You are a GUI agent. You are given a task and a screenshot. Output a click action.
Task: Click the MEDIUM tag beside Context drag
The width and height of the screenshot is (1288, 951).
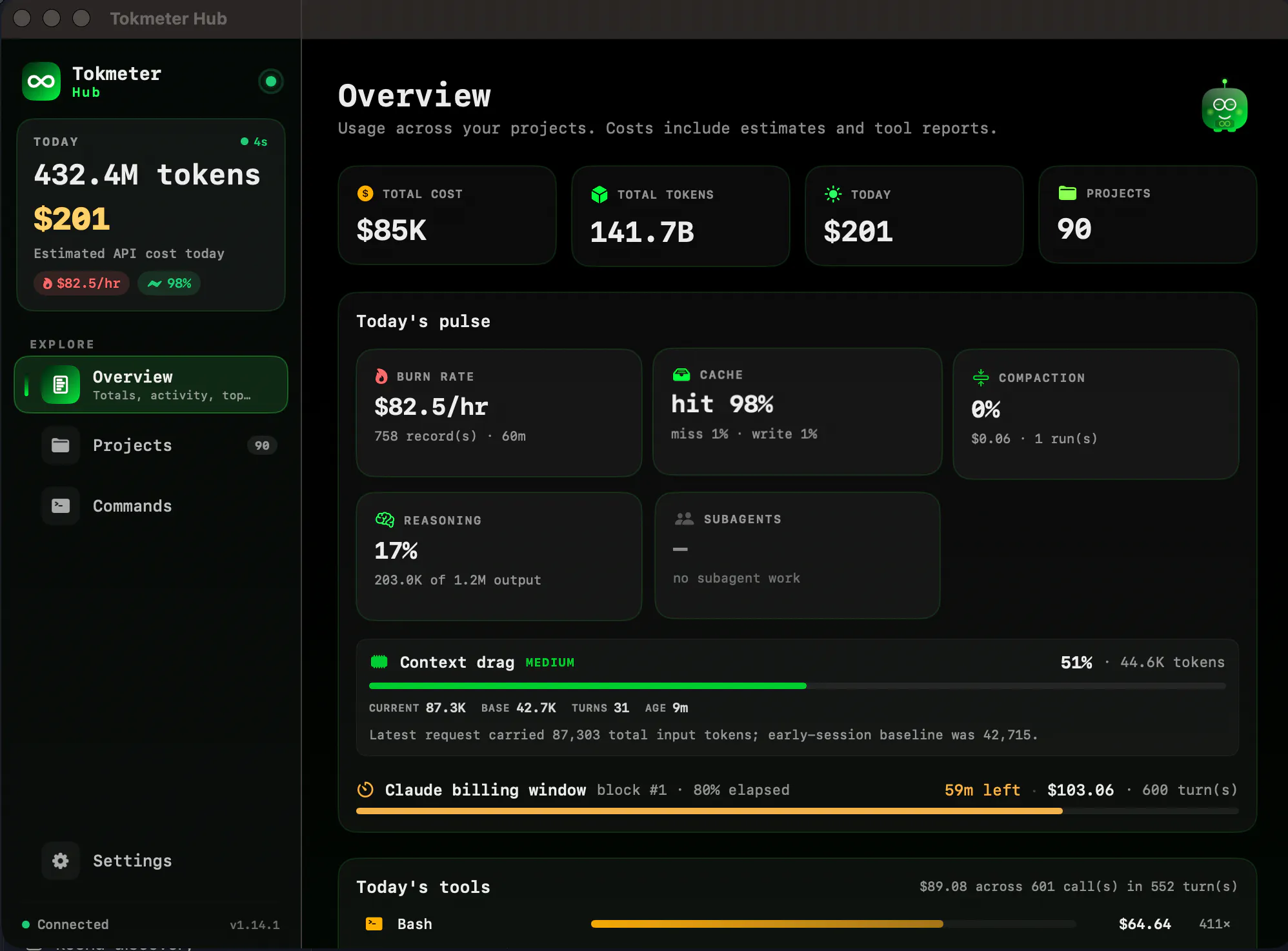click(550, 663)
